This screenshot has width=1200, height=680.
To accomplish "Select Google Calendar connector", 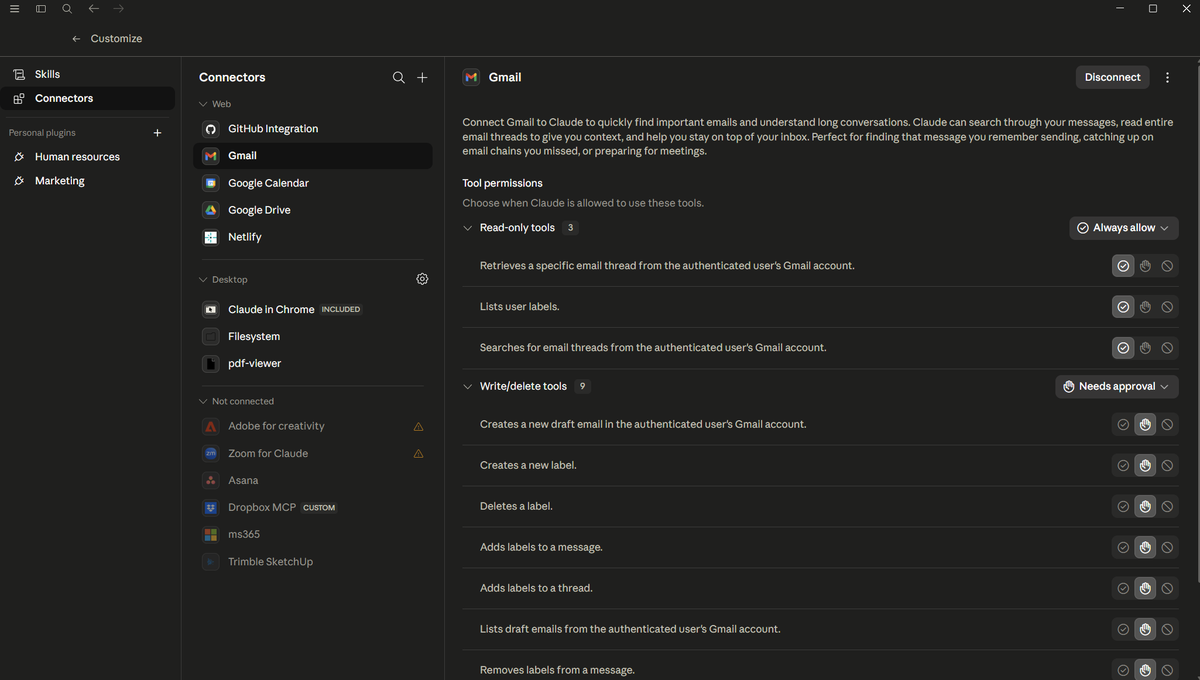I will 313,183.
